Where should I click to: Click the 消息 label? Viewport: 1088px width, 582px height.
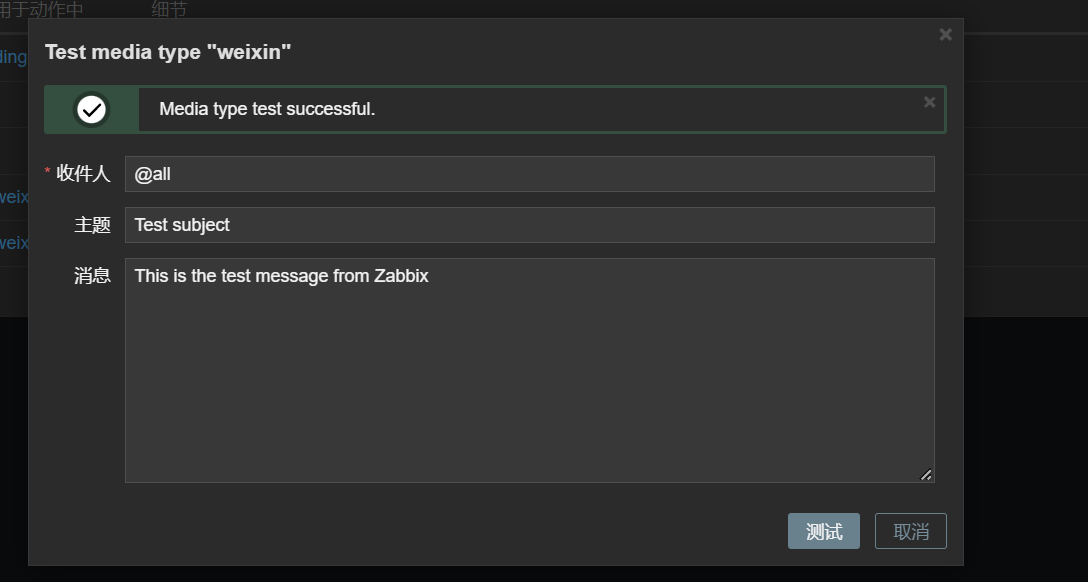point(92,276)
